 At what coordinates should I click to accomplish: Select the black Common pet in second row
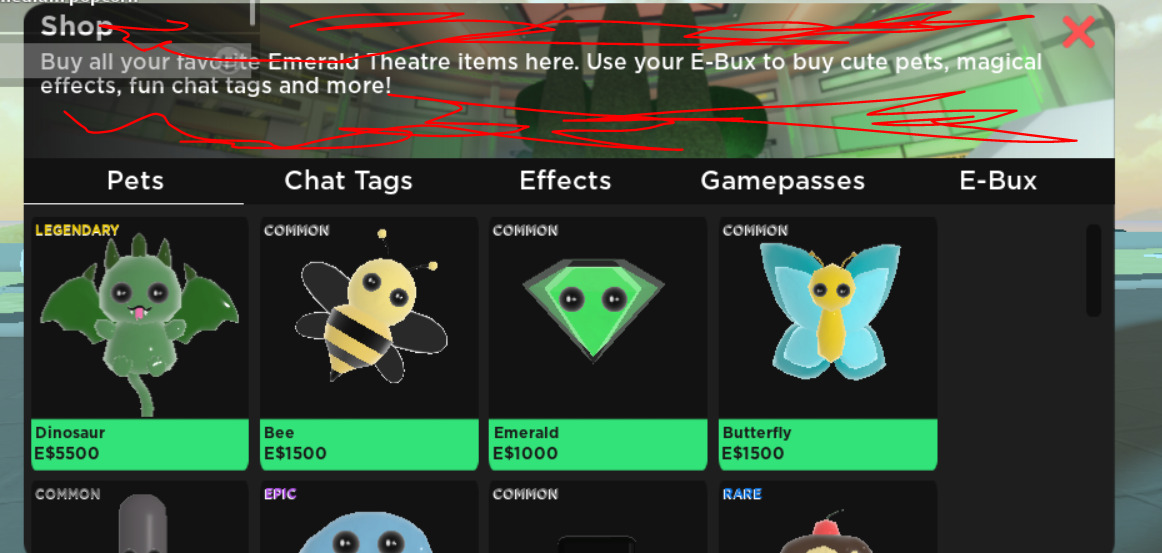coord(597,544)
